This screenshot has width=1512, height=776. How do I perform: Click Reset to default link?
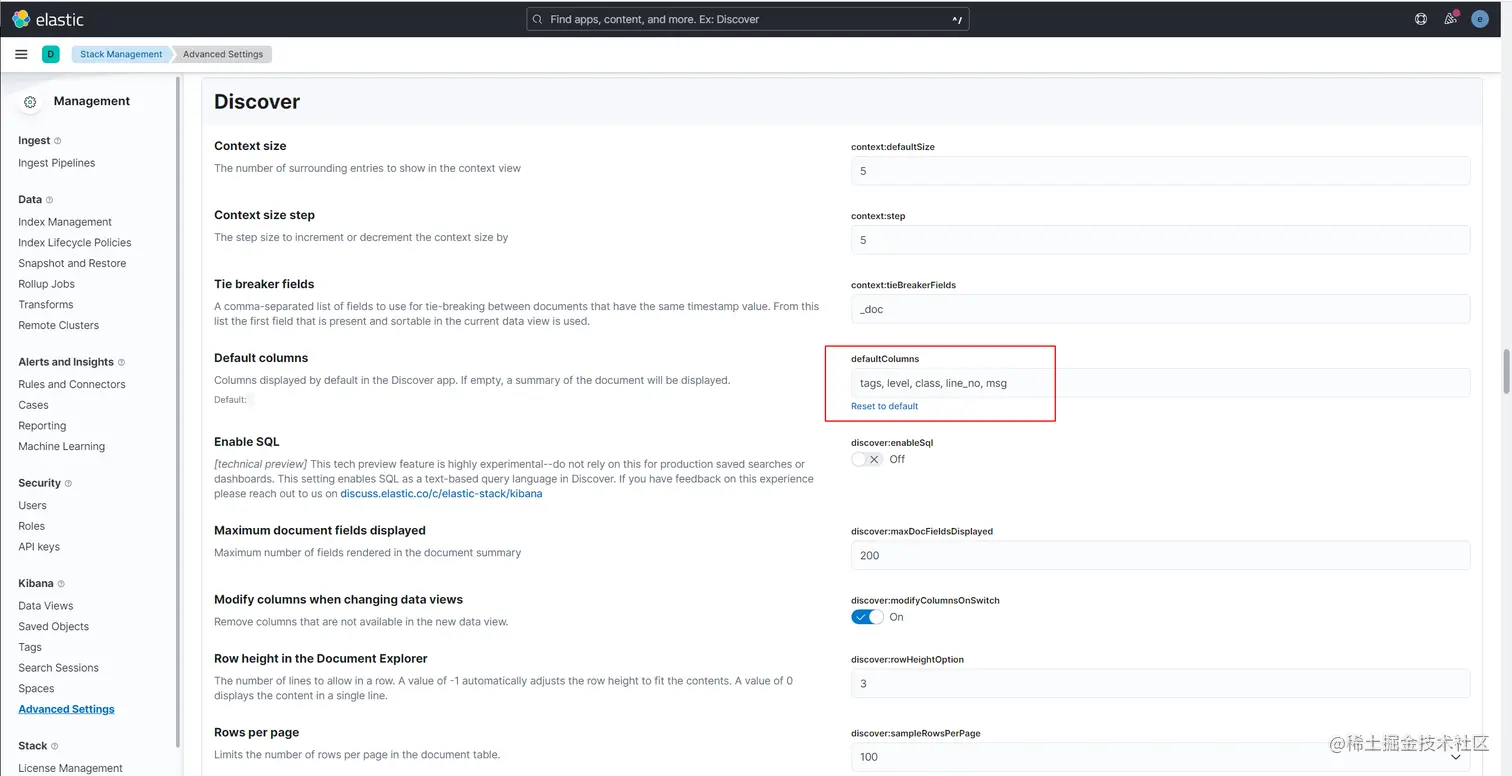click(885, 406)
